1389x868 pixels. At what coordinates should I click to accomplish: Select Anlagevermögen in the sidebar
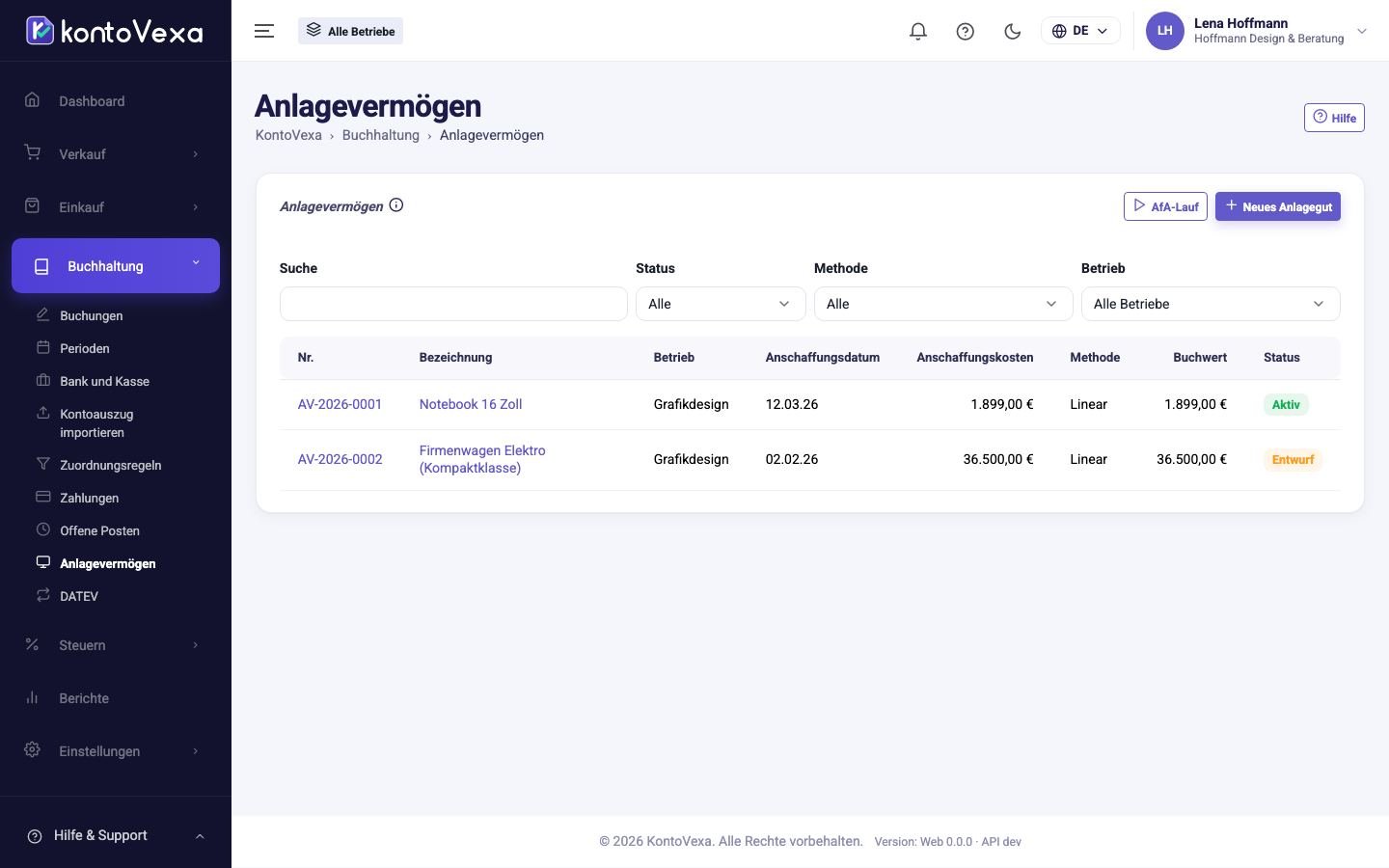click(x=108, y=563)
